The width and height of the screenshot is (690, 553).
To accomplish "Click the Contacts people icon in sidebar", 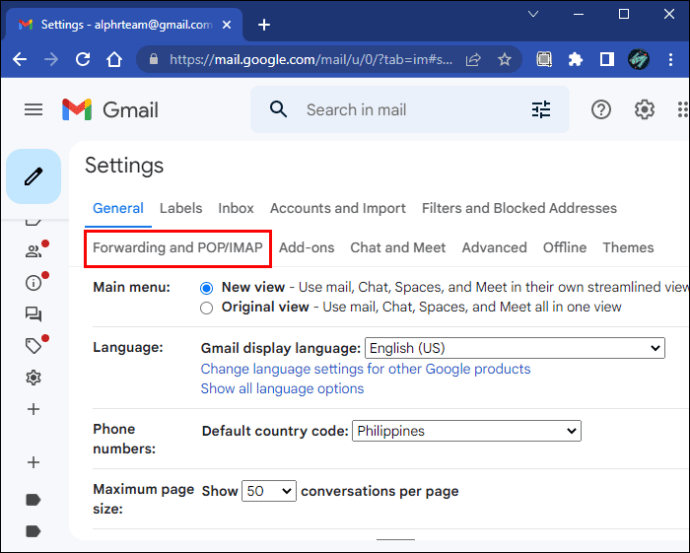I will click(x=33, y=251).
